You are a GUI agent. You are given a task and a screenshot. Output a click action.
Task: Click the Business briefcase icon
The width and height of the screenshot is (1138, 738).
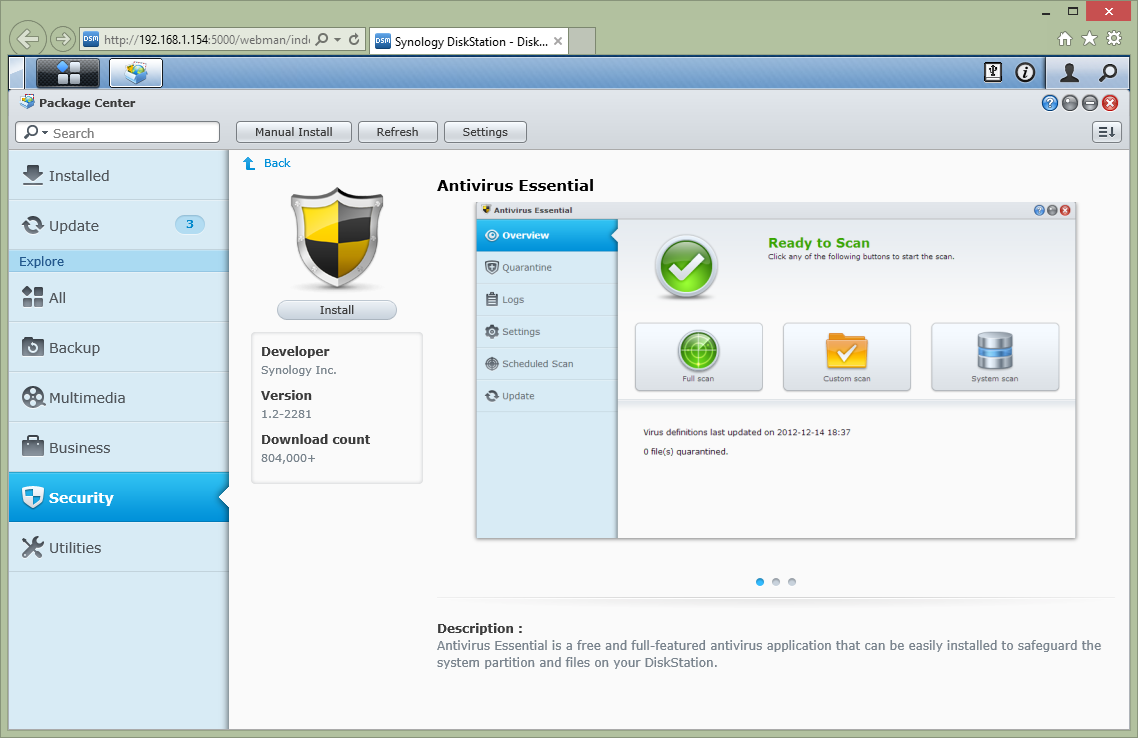click(33, 447)
